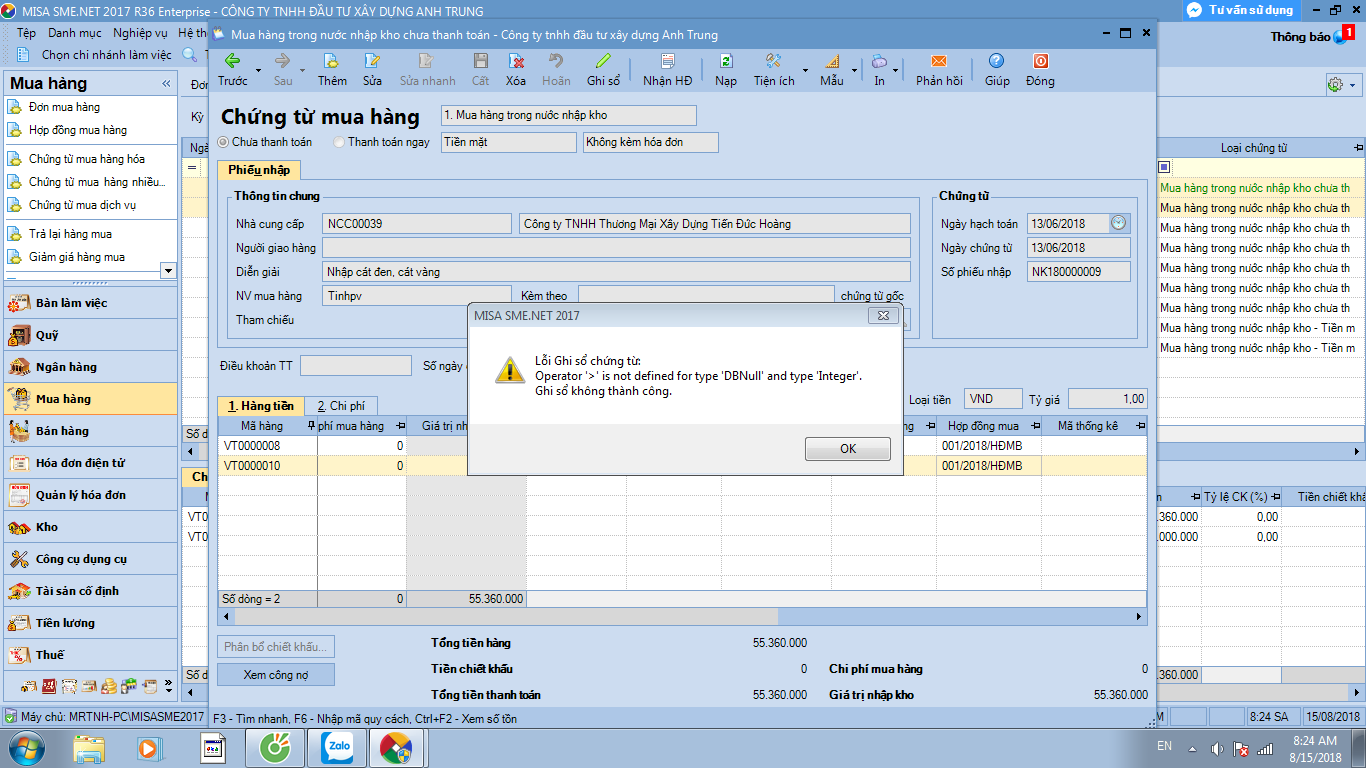Go to Tài sản cố định module
The width and height of the screenshot is (1366, 768).
pos(90,591)
